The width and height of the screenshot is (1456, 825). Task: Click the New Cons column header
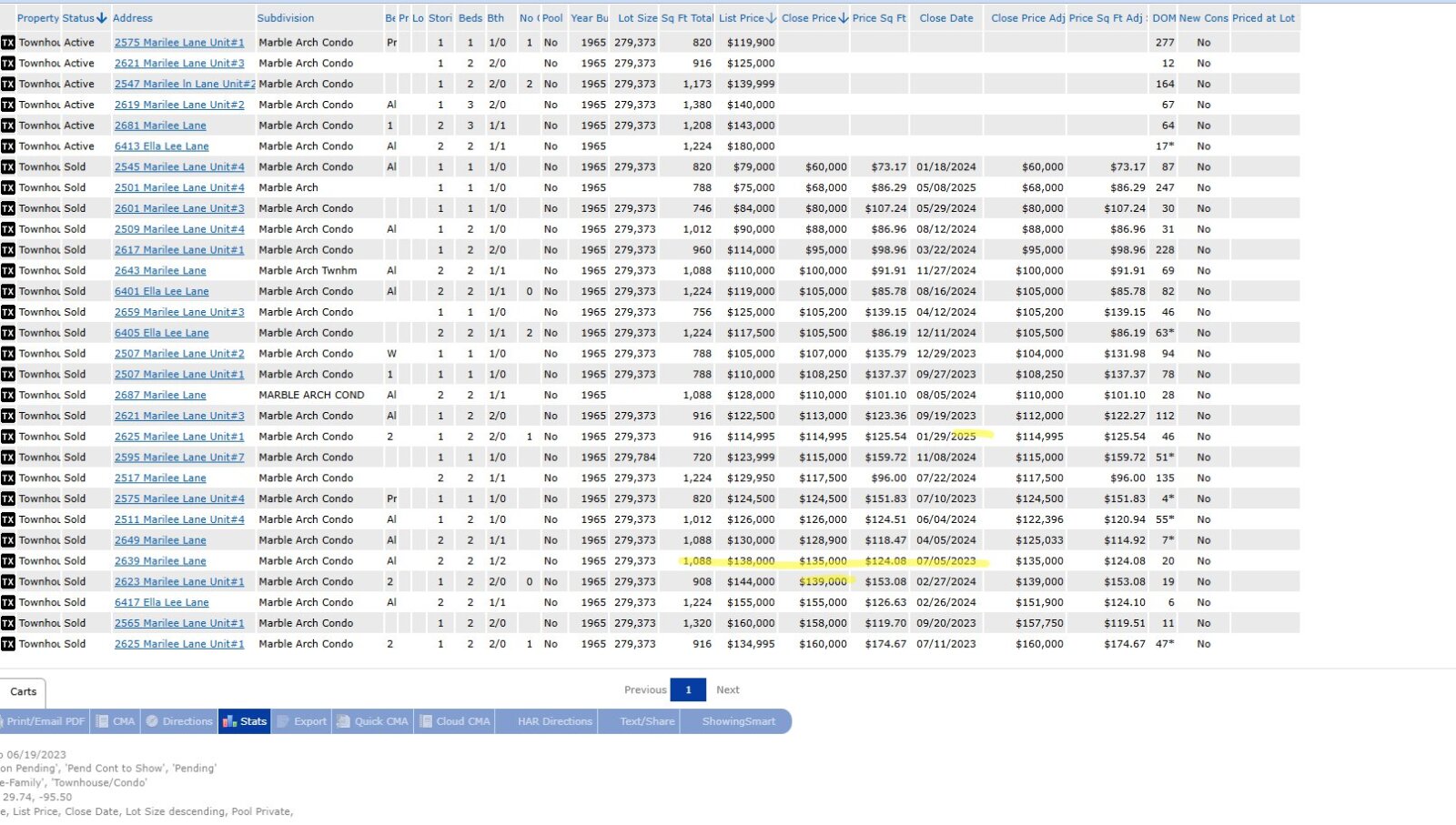pos(1204,18)
